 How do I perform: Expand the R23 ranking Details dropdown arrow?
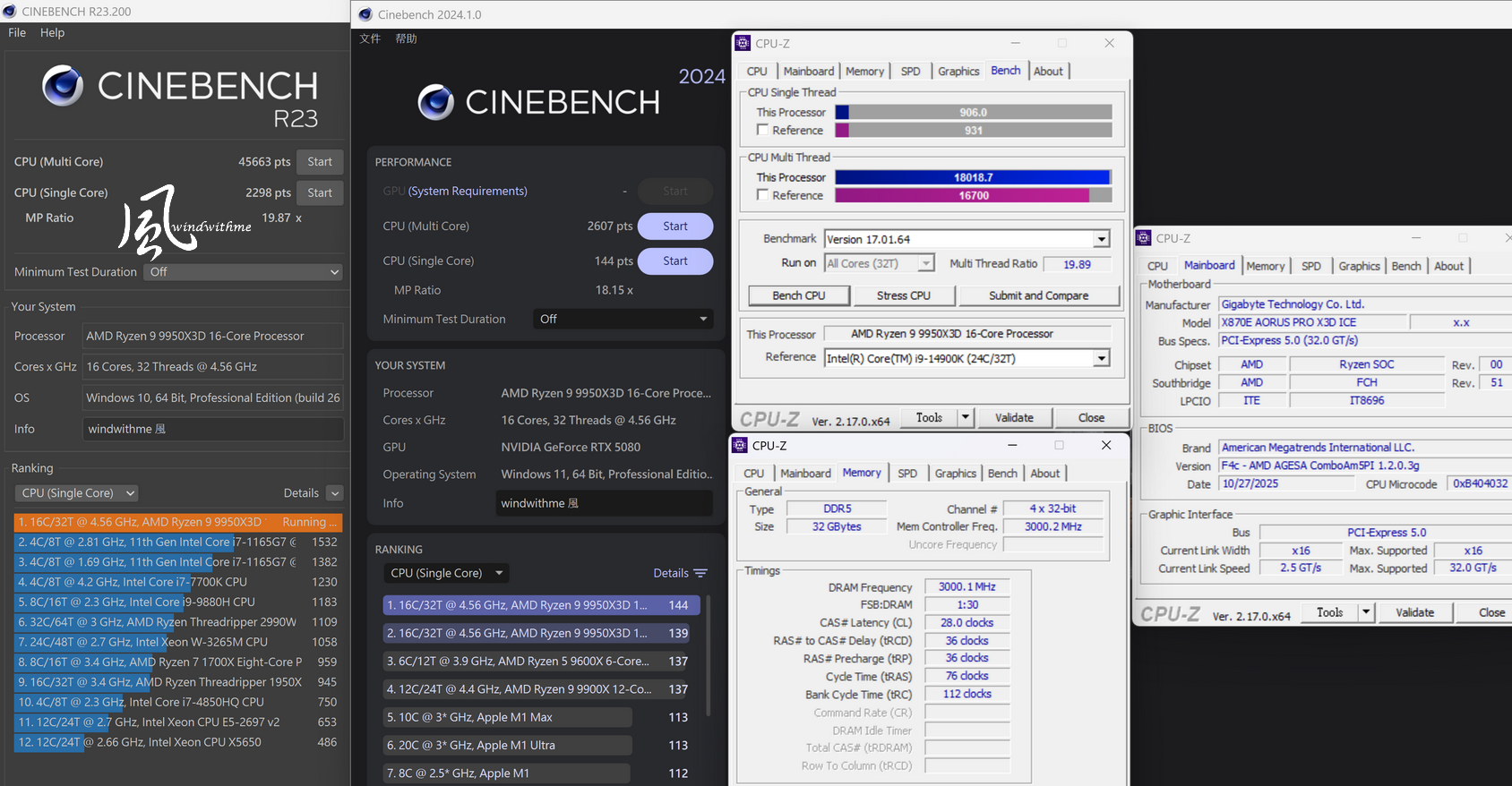(x=334, y=493)
